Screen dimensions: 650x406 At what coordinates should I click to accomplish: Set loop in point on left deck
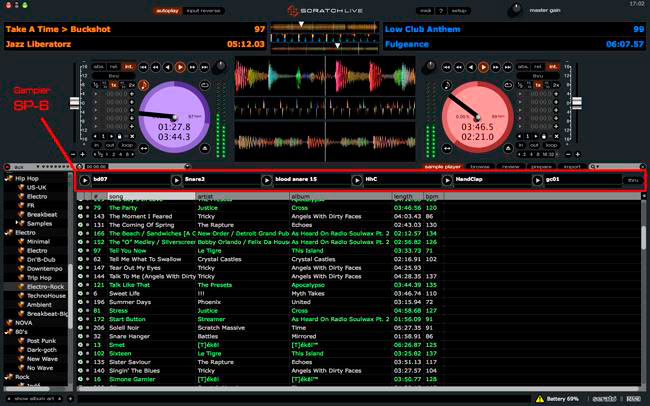click(x=97, y=146)
